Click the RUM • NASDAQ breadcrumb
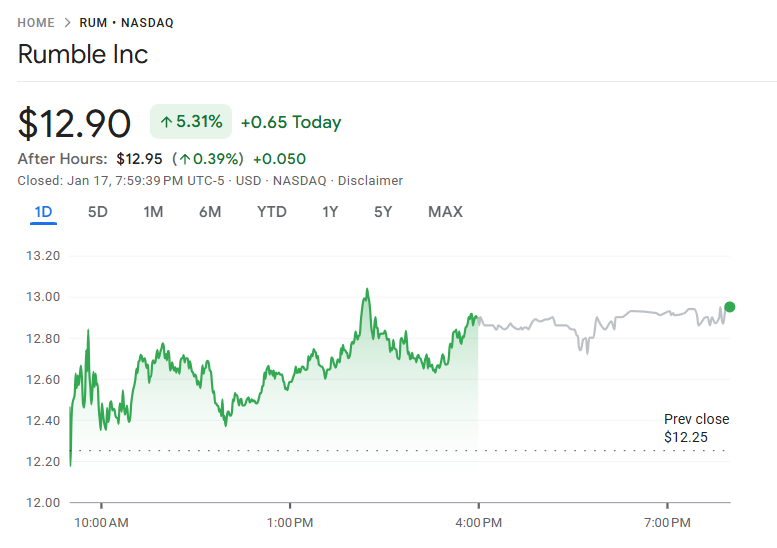Image resolution: width=777 pixels, height=548 pixels. [123, 22]
